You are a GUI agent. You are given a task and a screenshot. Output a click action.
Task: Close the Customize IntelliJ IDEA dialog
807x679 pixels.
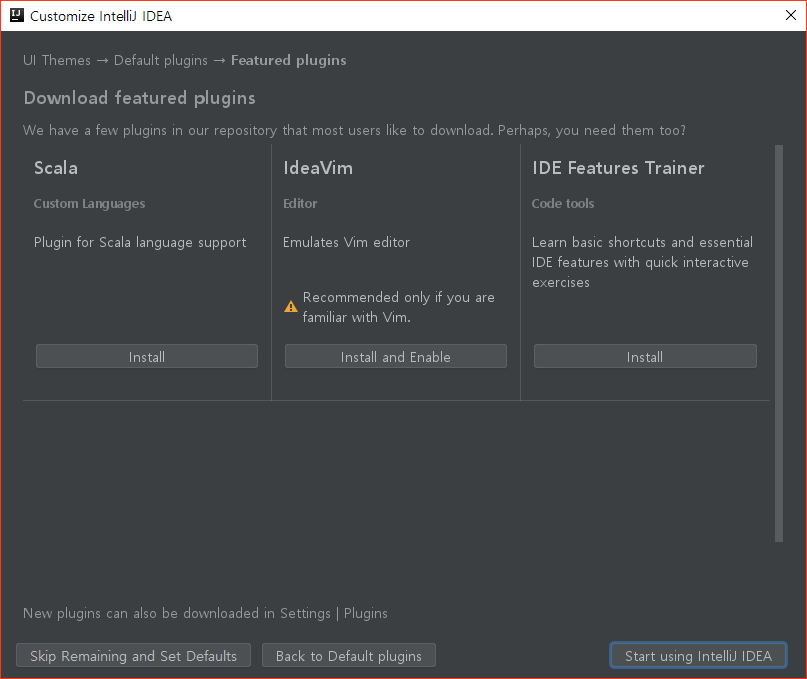pyautogui.click(x=791, y=15)
